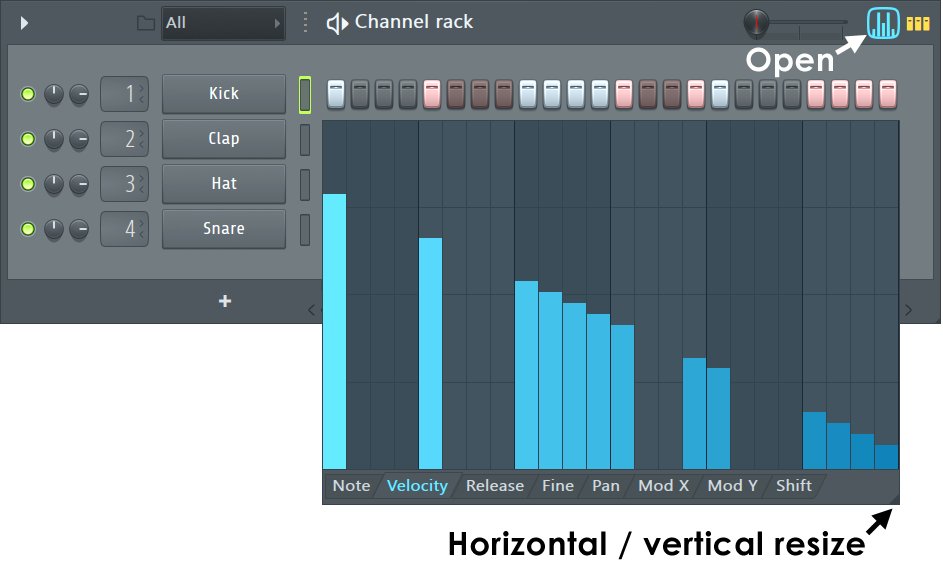Switch to the Pan tab
Viewport: 943px width, 570px height.
pyautogui.click(x=606, y=486)
